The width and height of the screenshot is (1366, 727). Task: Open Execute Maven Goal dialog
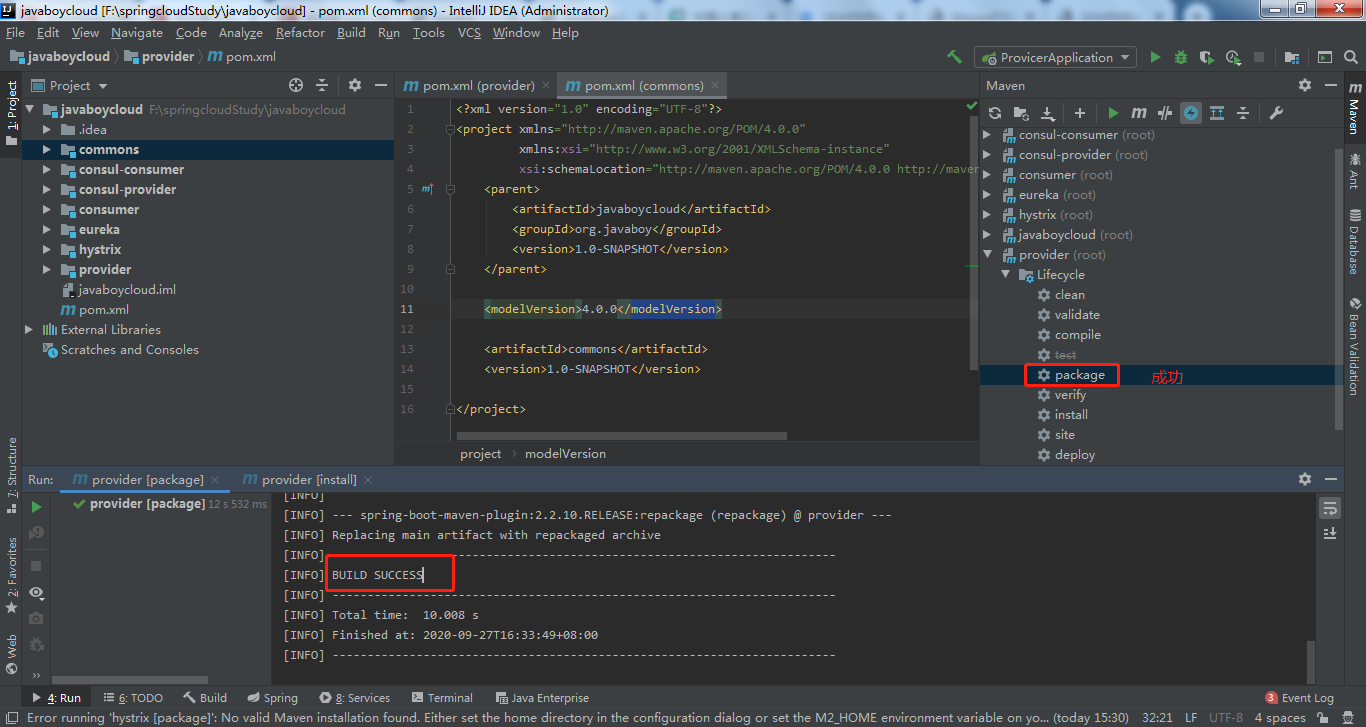coord(1139,113)
